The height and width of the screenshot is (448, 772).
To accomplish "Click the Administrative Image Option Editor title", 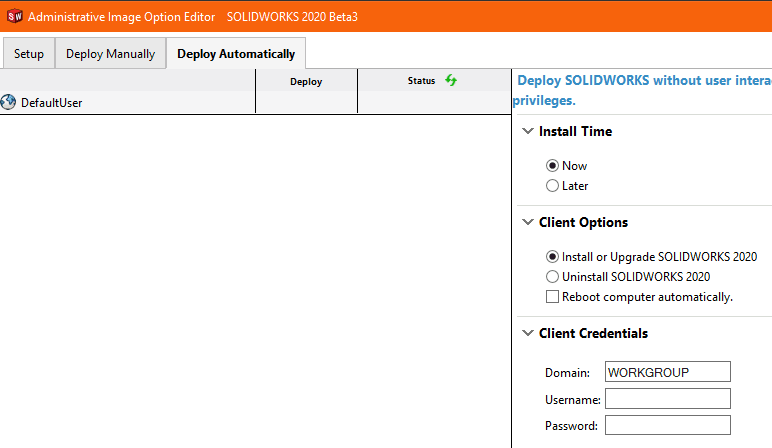I will [122, 17].
